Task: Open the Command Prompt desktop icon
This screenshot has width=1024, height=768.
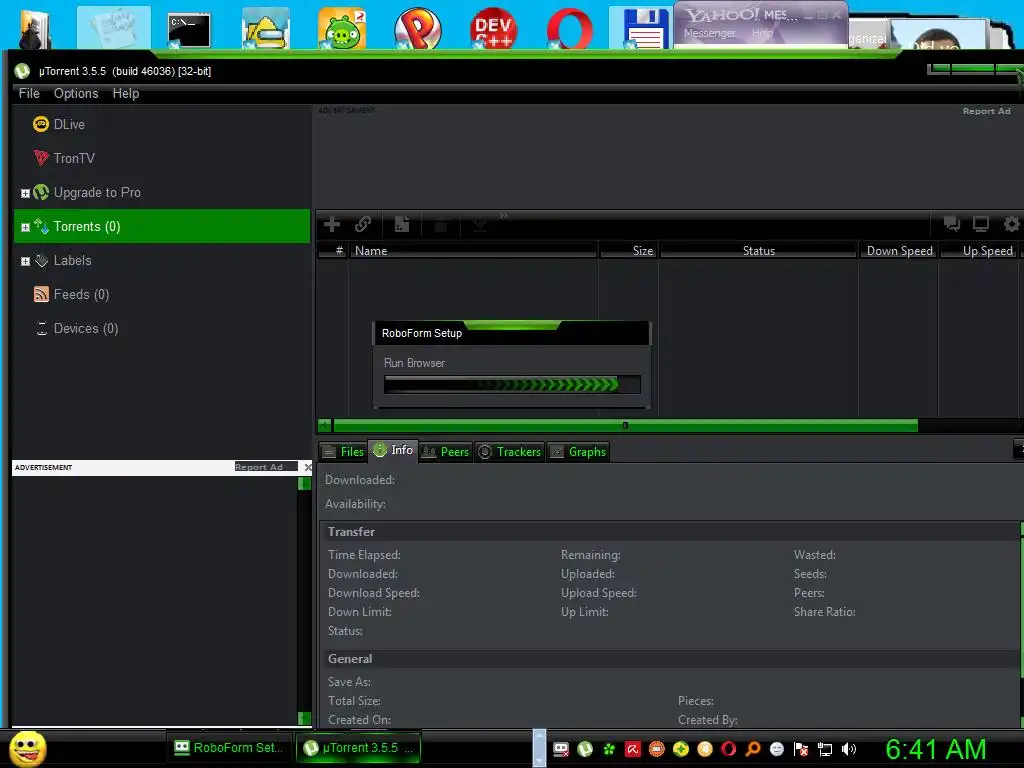Action: tap(189, 29)
